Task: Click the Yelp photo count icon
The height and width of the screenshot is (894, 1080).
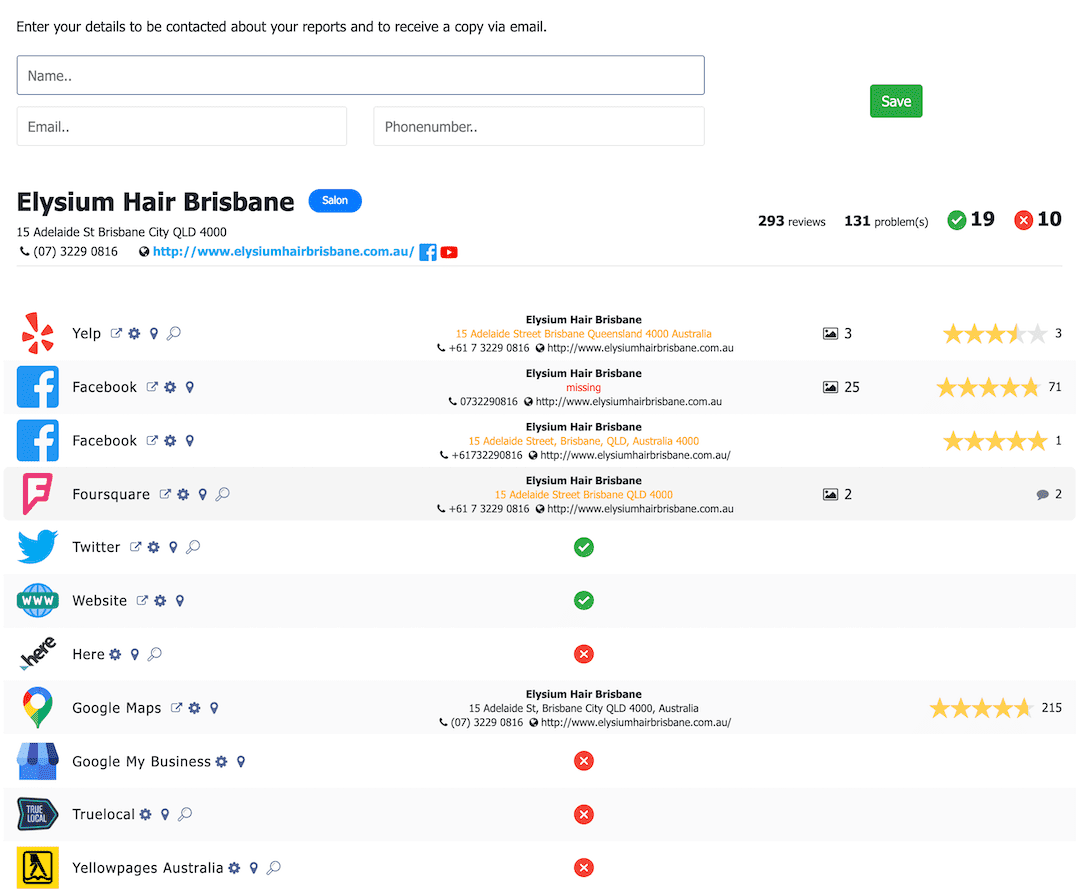Action: tap(830, 334)
